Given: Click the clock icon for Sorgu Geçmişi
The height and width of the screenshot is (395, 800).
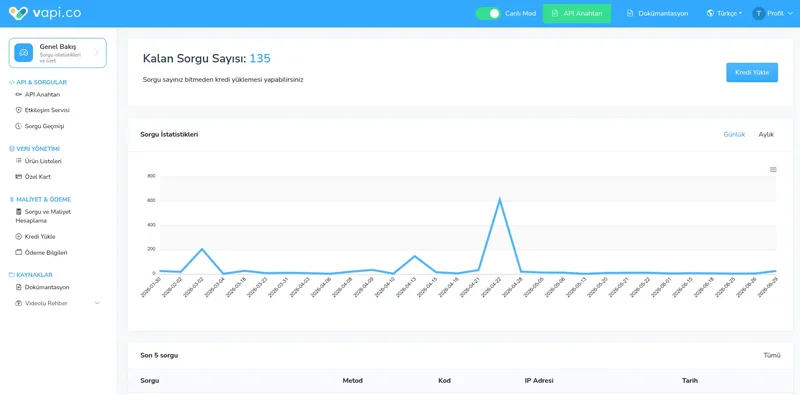Looking at the screenshot, I should [x=18, y=126].
